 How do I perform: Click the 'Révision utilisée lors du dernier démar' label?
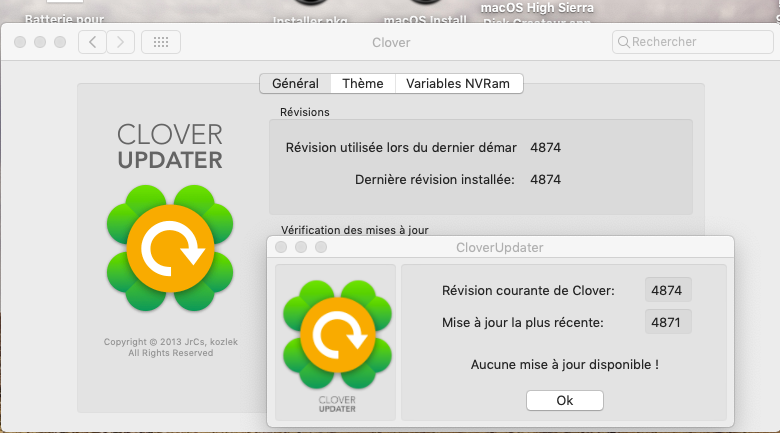point(401,148)
